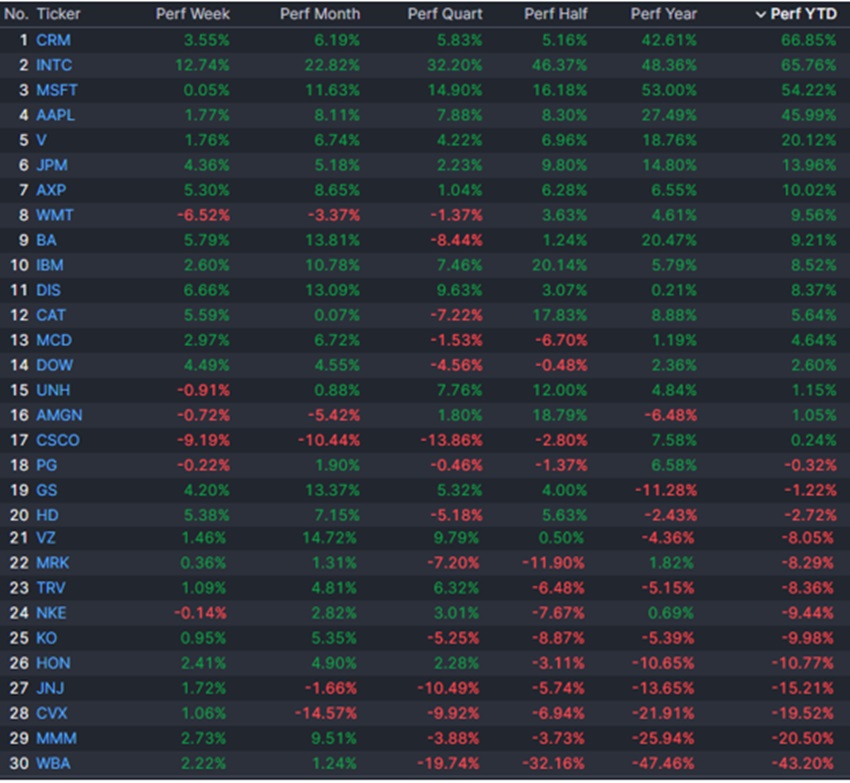The image size is (850, 783).
Task: Select AAPL's Perf Month value 8.11%
Action: click(x=337, y=115)
